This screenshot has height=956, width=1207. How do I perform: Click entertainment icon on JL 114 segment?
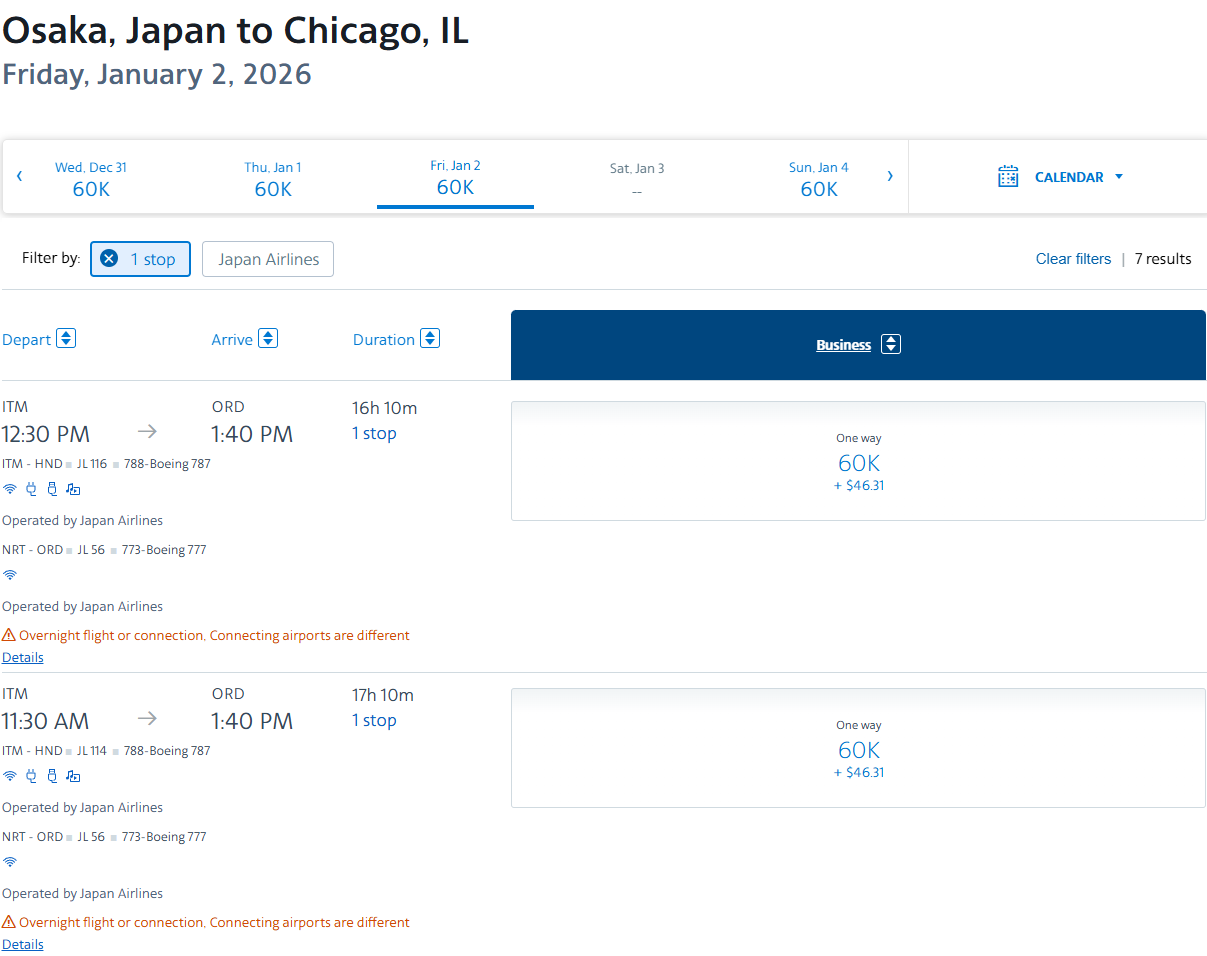point(73,776)
